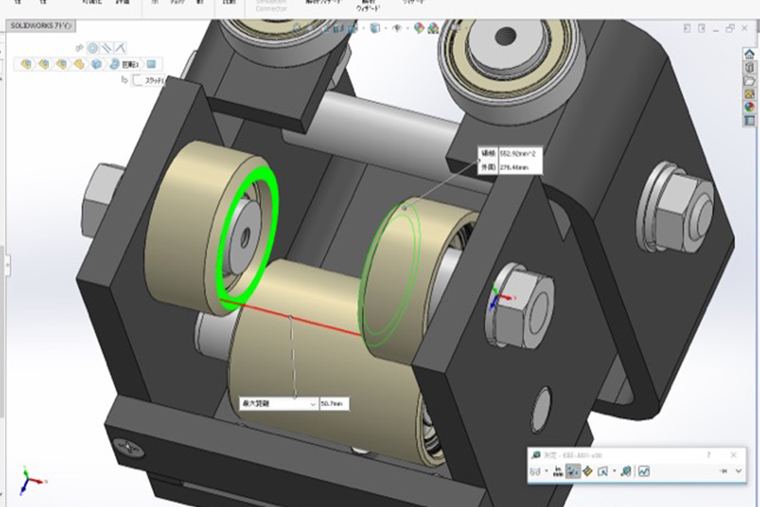Click the area value in the upper measurement callout
Image resolution: width=760 pixels, height=507 pixels.
coord(518,154)
